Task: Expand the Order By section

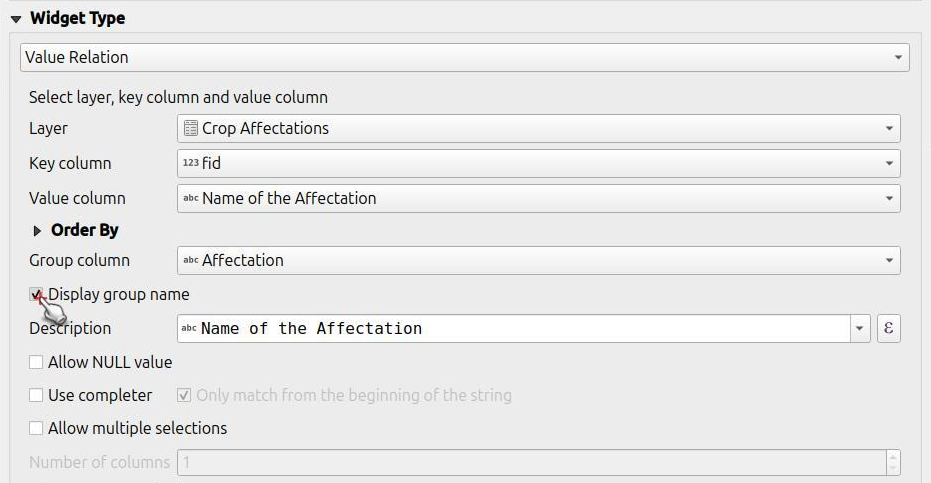Action: (x=37, y=231)
